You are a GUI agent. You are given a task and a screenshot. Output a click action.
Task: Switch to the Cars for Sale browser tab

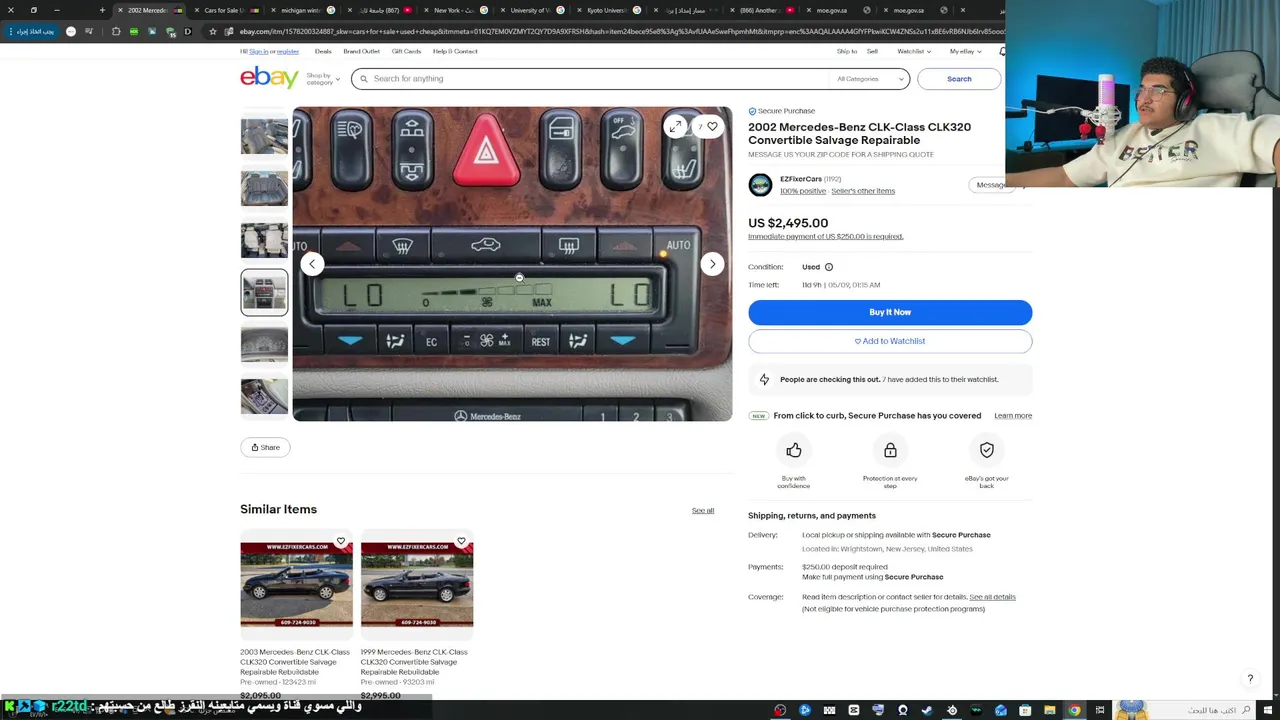click(x=228, y=10)
